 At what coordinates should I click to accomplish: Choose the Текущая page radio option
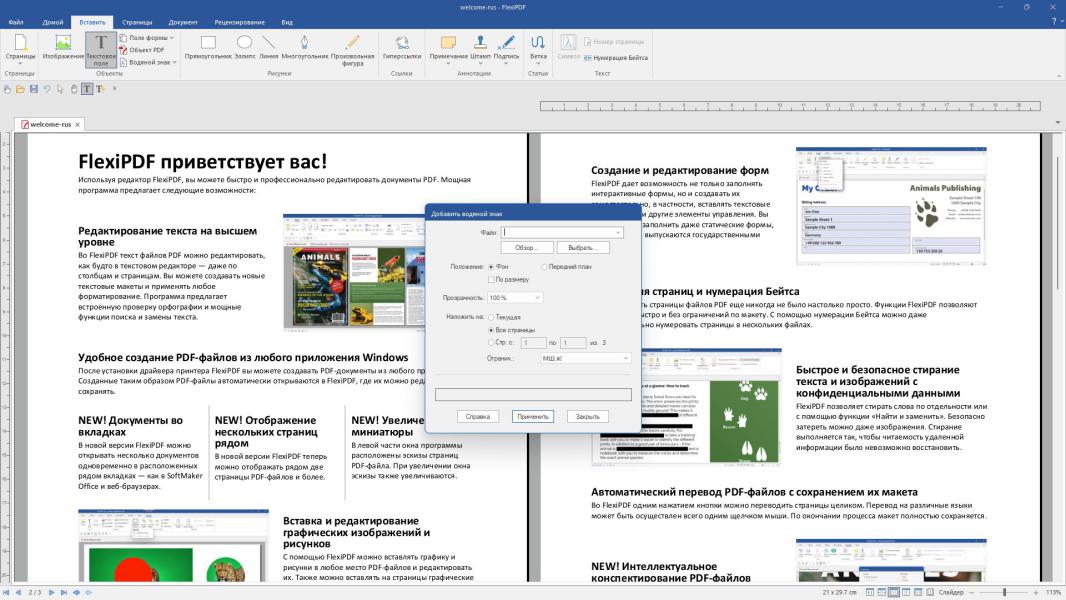click(x=491, y=317)
